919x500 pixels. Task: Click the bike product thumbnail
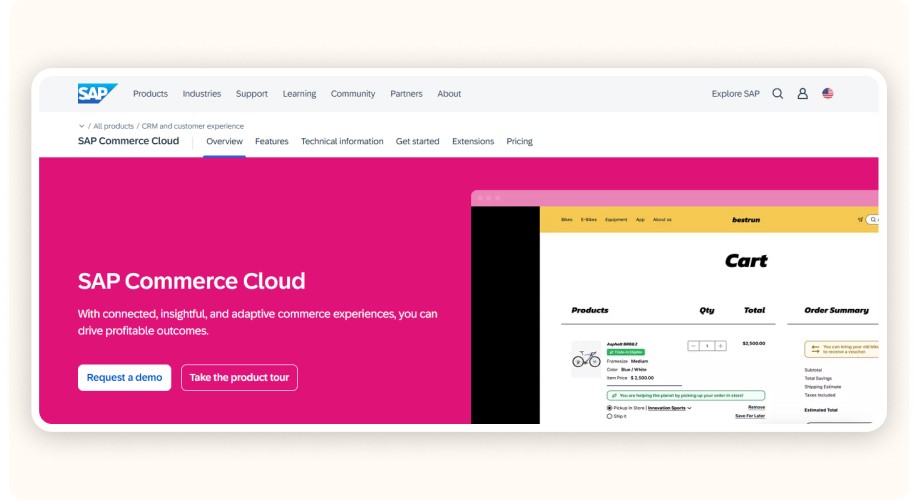[586, 359]
